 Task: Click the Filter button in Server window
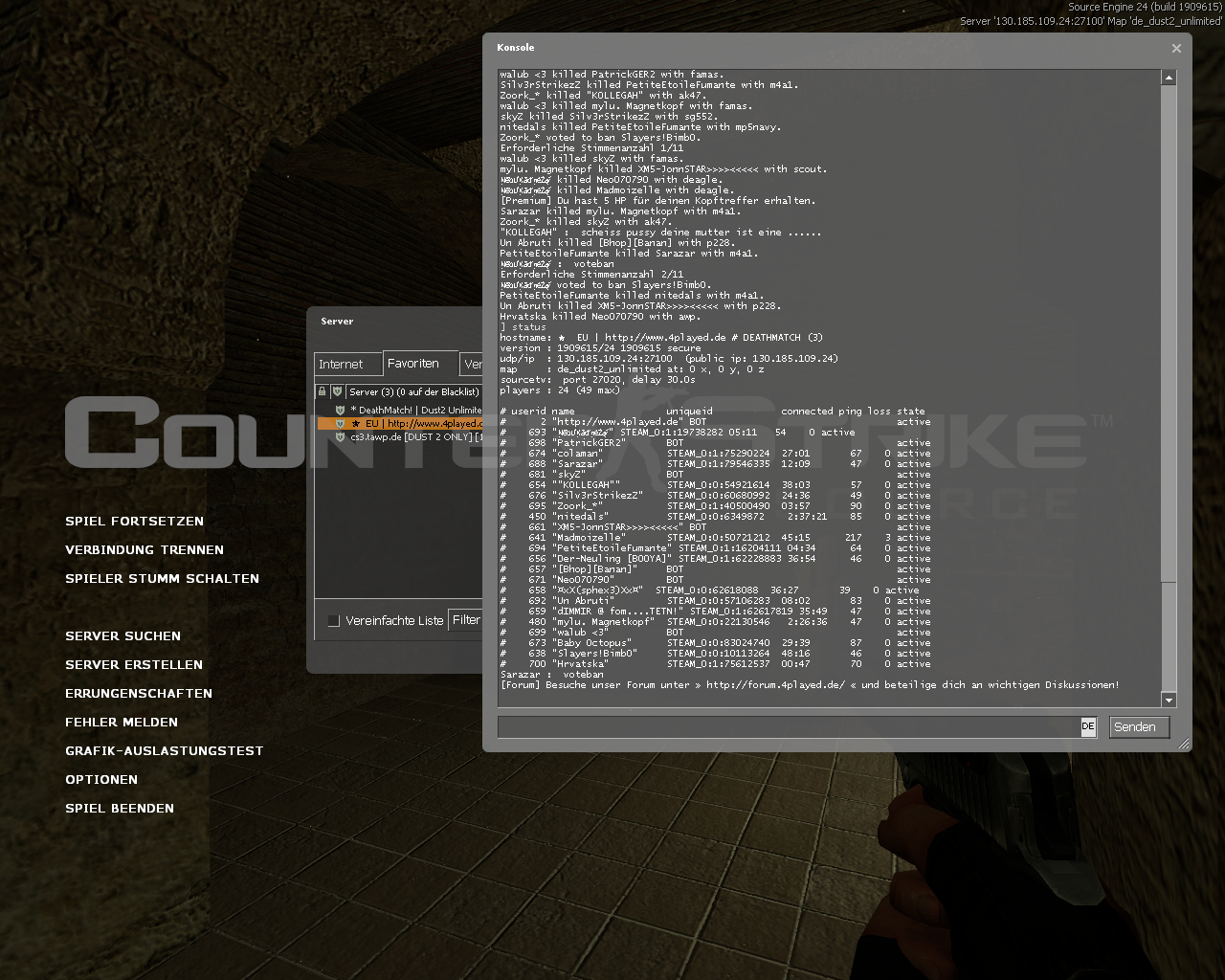pos(466,620)
